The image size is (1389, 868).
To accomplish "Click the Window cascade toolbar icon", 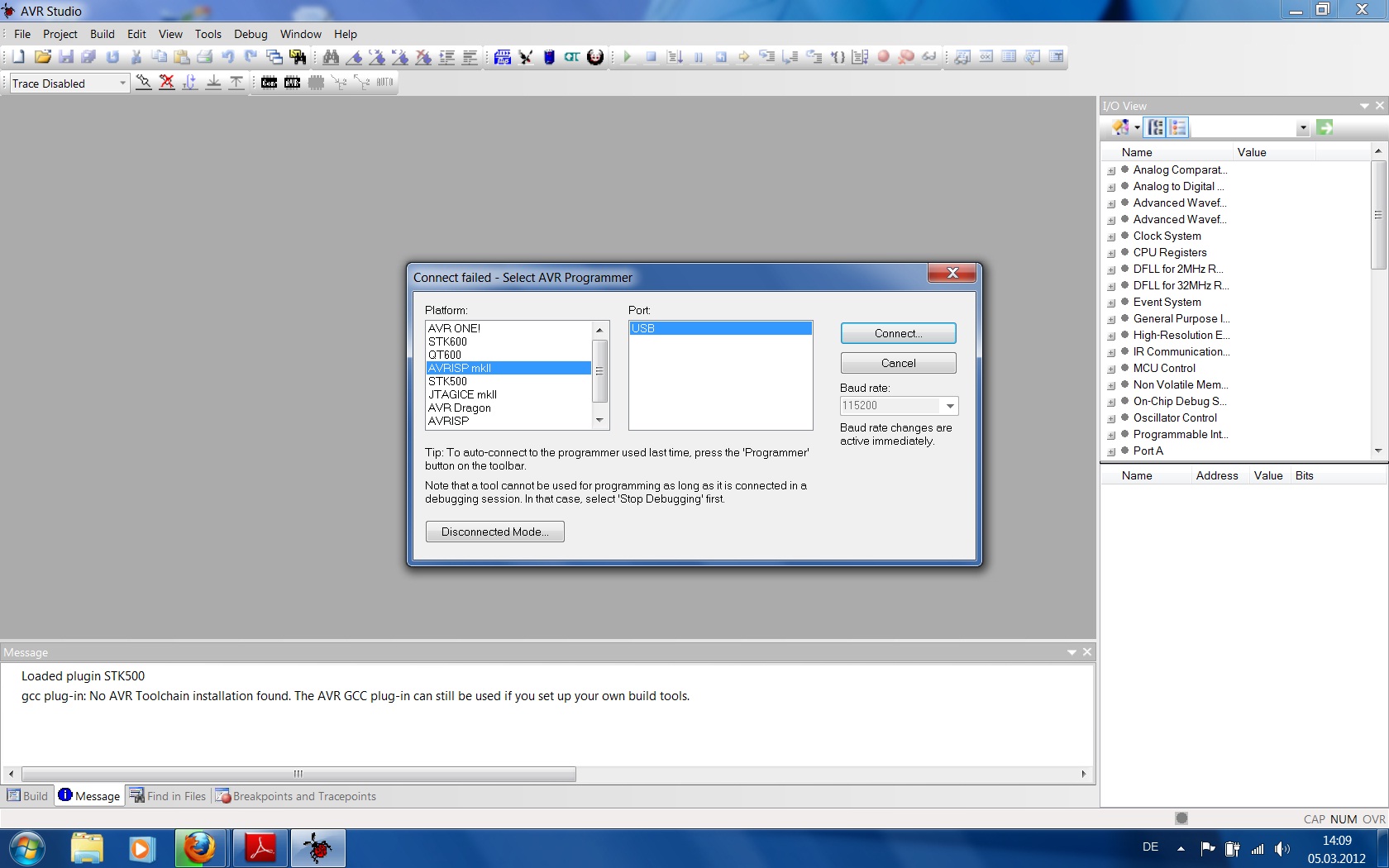I will tap(274, 57).
